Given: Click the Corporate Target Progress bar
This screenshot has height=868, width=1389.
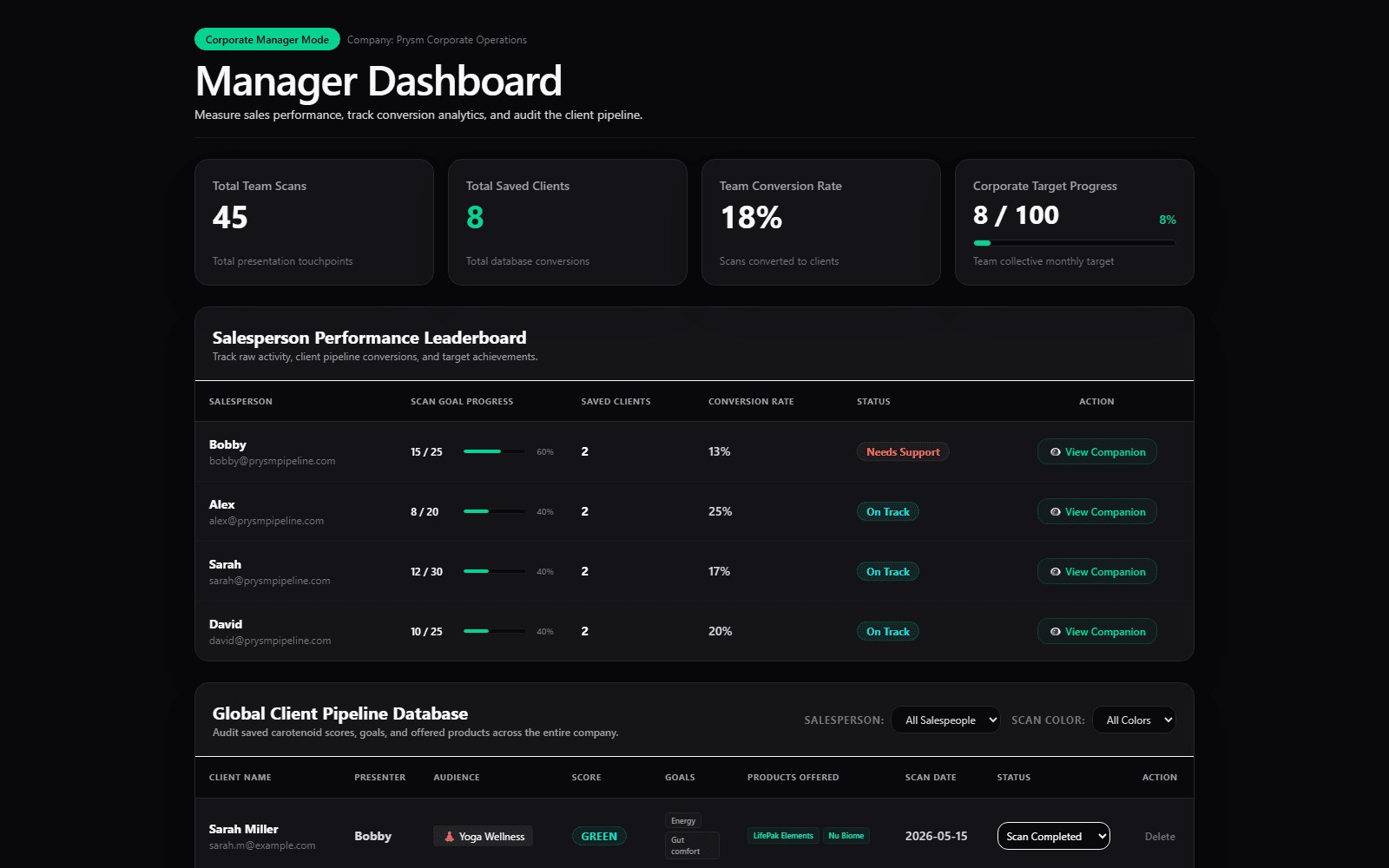Looking at the screenshot, I should [1074, 243].
